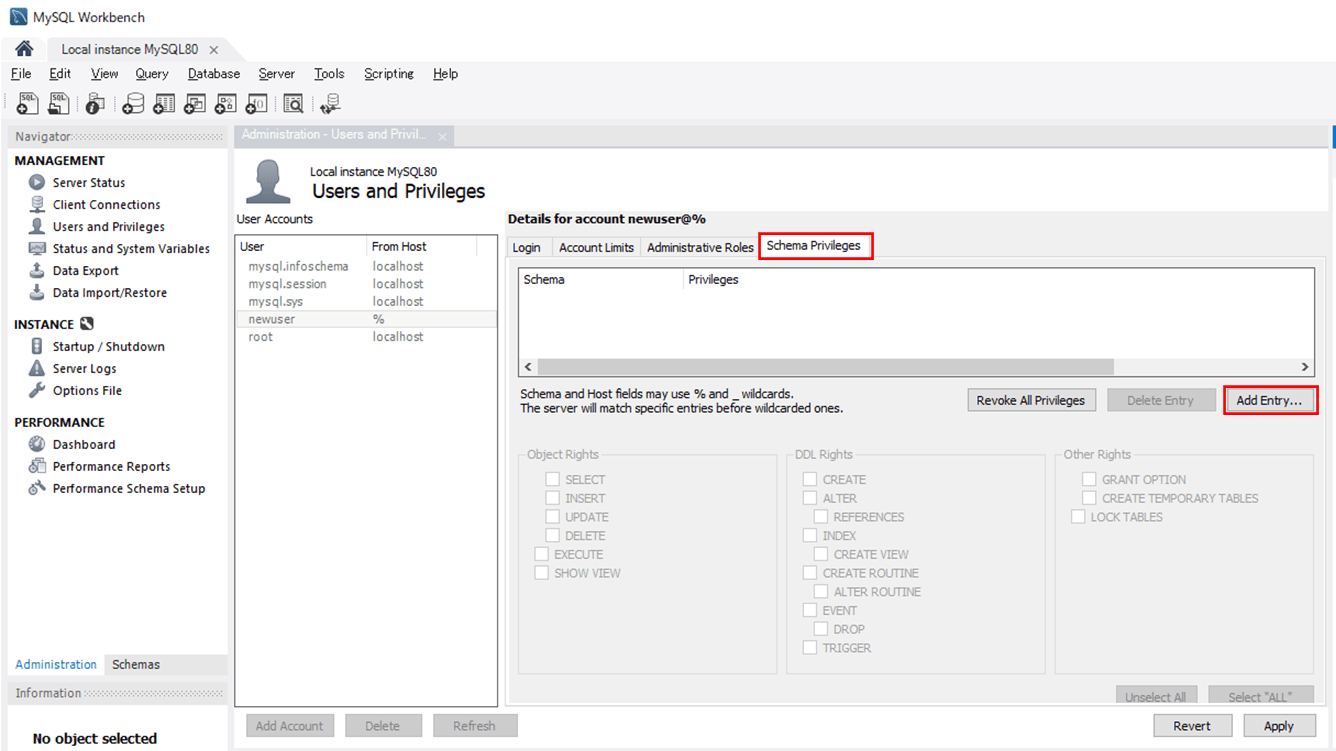Click the reconnect to DBMS icon
This screenshot has width=1336, height=751.
click(x=330, y=103)
